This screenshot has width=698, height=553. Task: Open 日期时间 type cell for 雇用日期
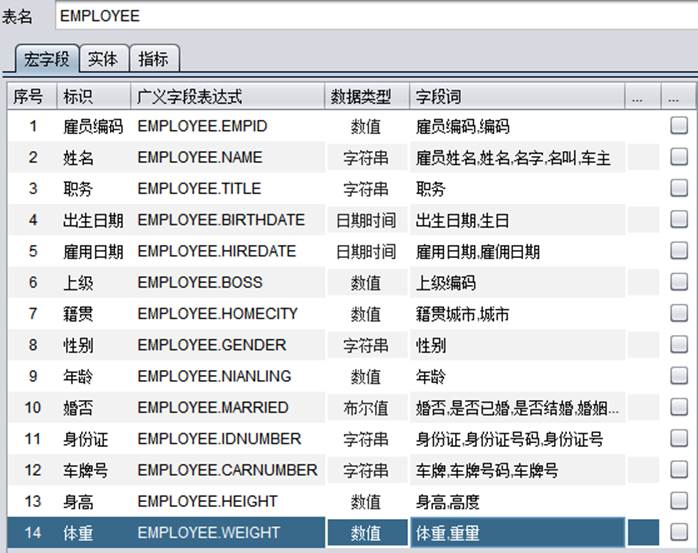366,251
